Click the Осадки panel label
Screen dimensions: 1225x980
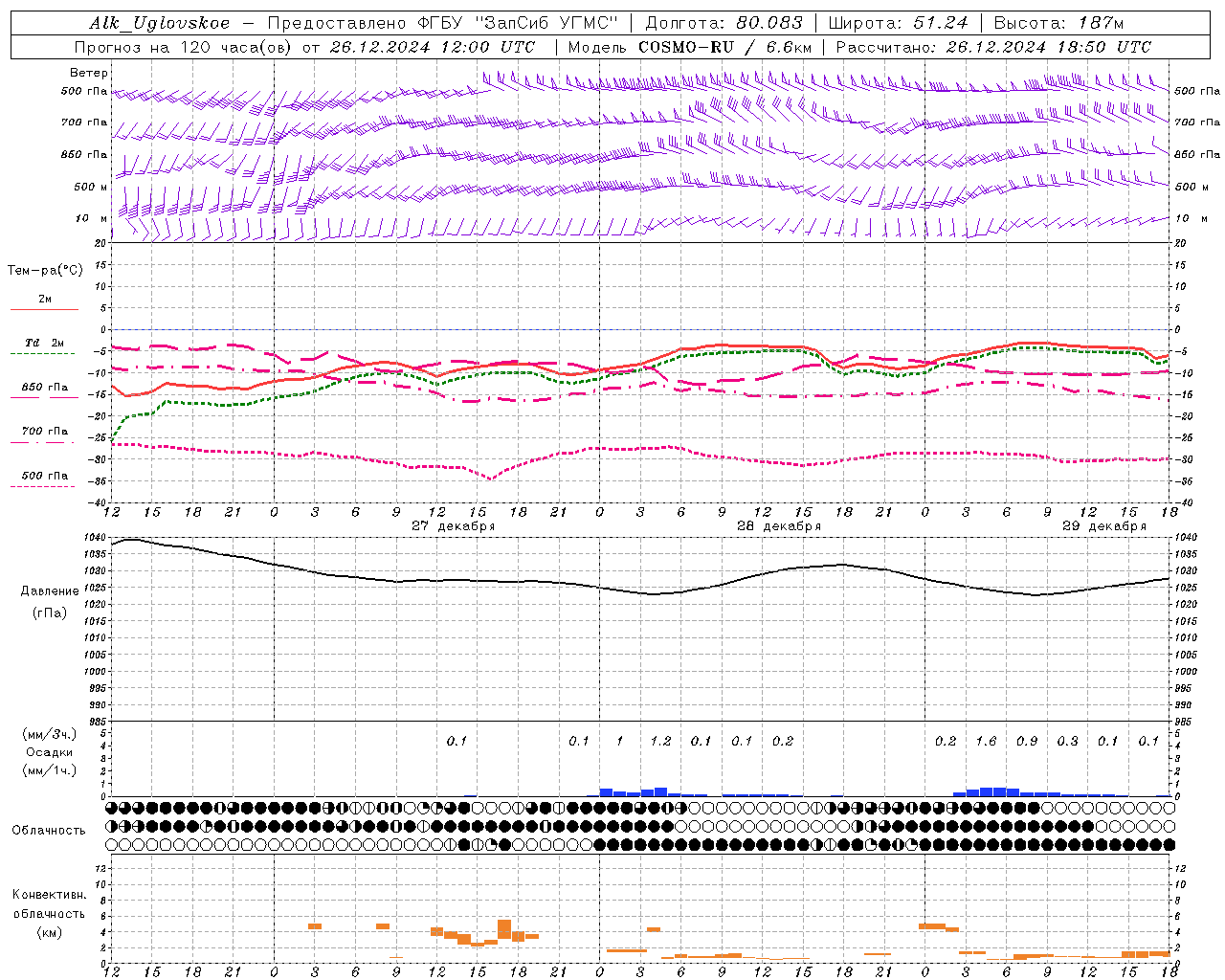[50, 752]
